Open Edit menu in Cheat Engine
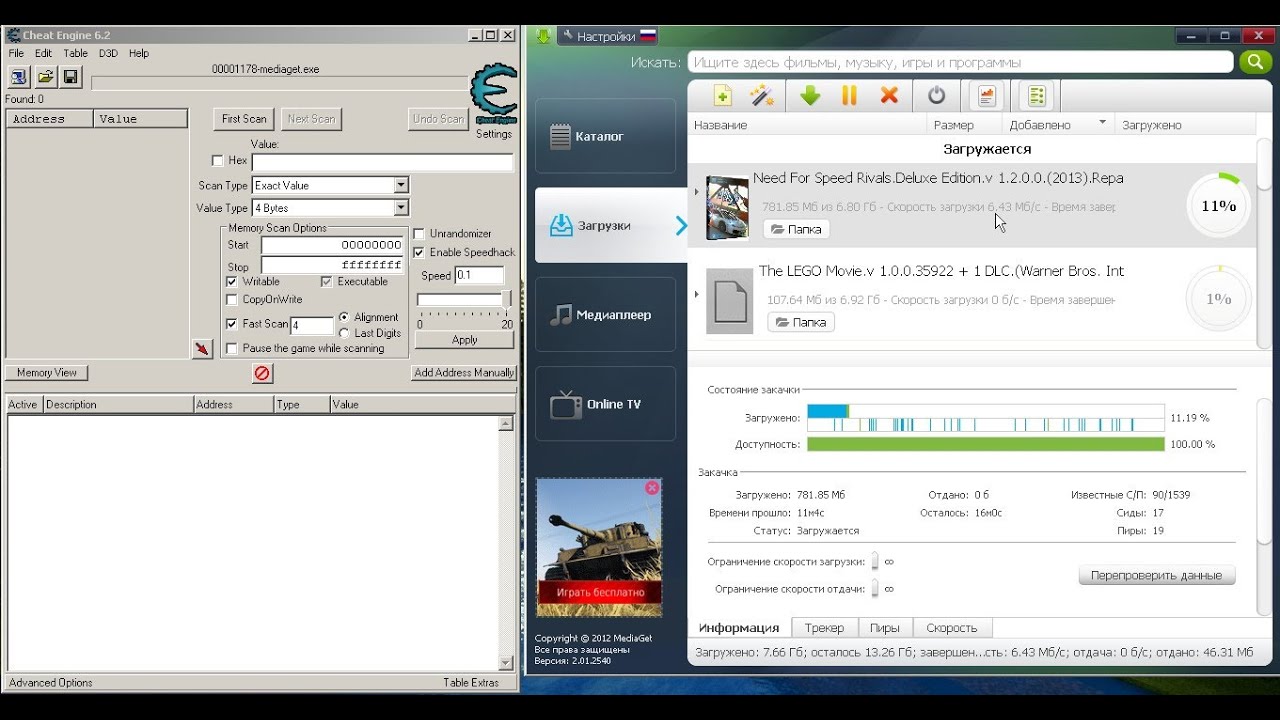This screenshot has width=1280, height=720. click(43, 54)
